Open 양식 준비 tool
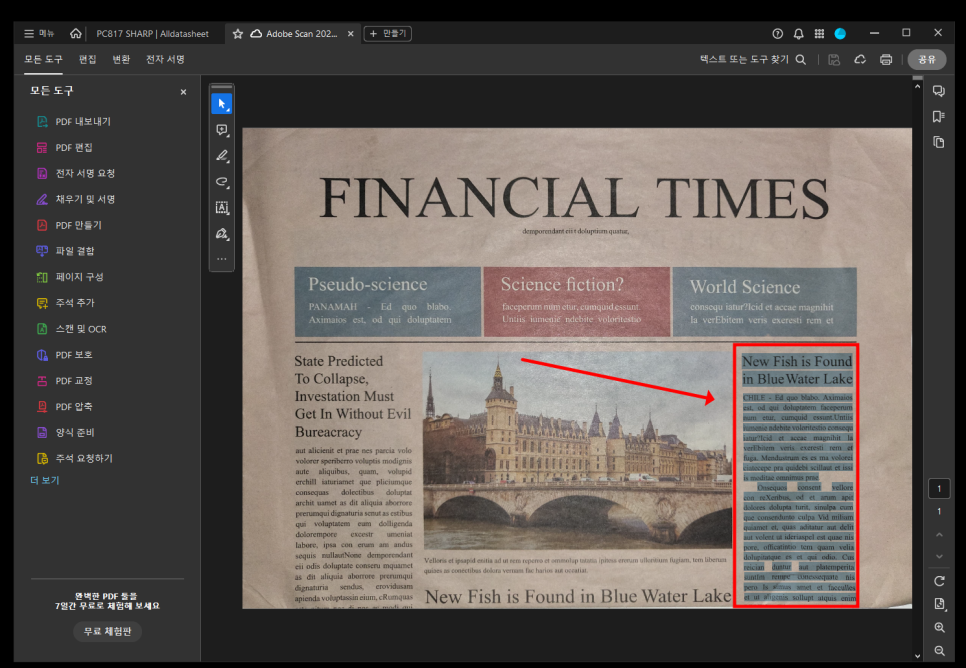The image size is (966, 668). tap(65, 433)
